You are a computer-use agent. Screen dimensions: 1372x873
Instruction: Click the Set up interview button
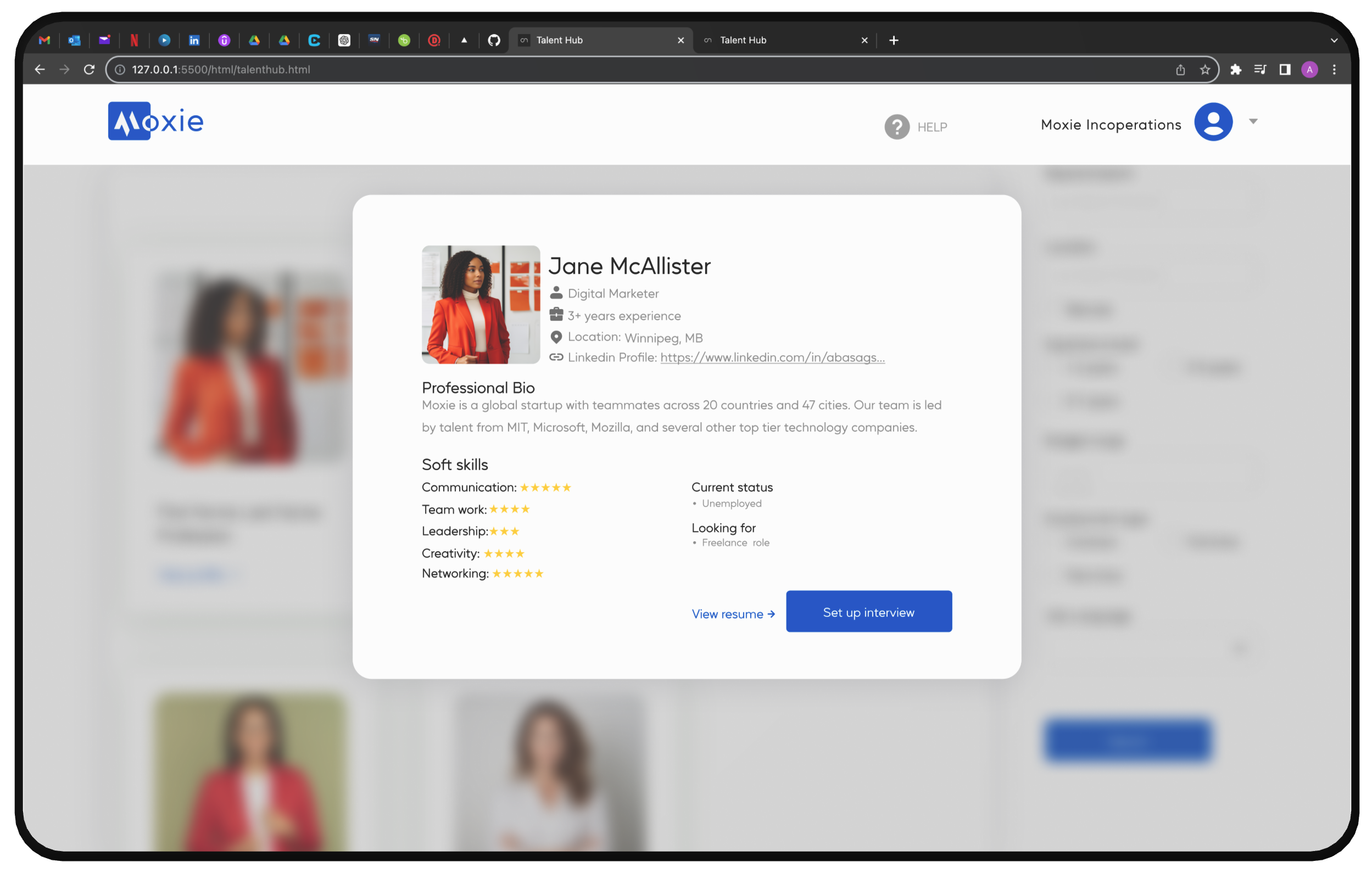(868, 612)
